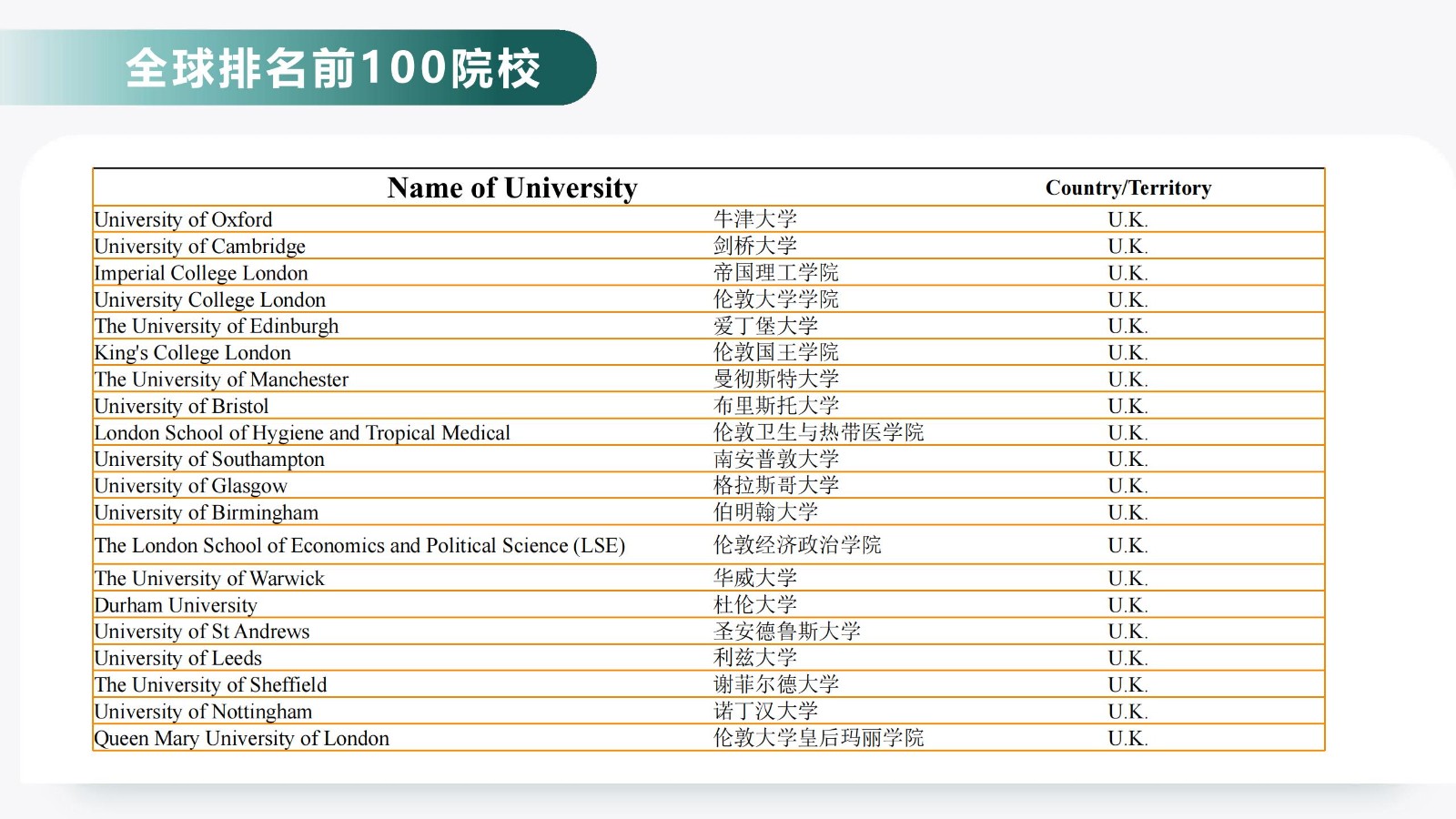This screenshot has width=1456, height=819.
Task: Select Chinese name 谢菲尔德大学
Action: coord(776,684)
